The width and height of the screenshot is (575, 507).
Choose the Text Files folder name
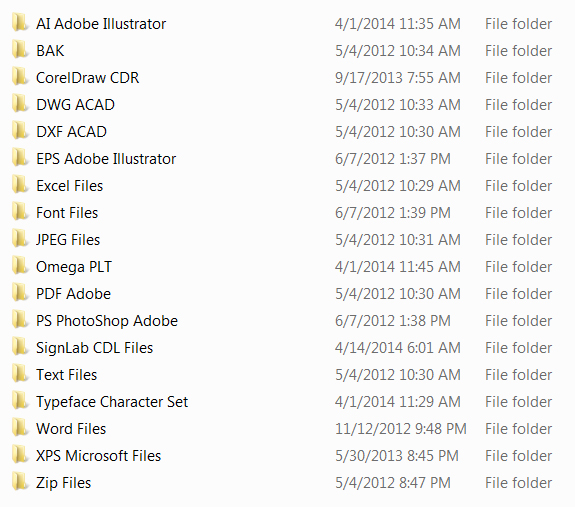coord(66,375)
